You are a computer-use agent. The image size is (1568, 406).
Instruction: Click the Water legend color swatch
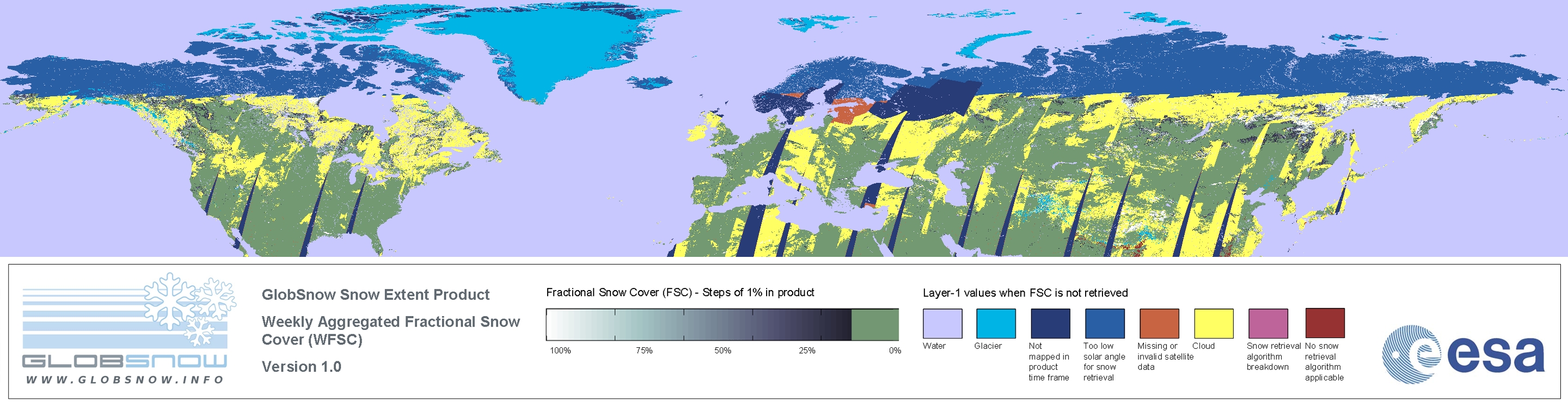[x=942, y=323]
